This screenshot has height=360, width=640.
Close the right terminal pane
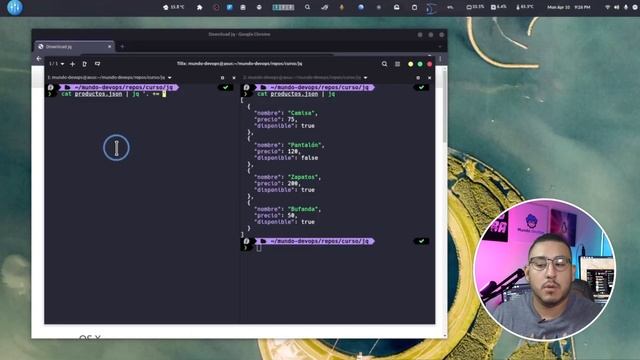pyautogui.click(x=429, y=78)
